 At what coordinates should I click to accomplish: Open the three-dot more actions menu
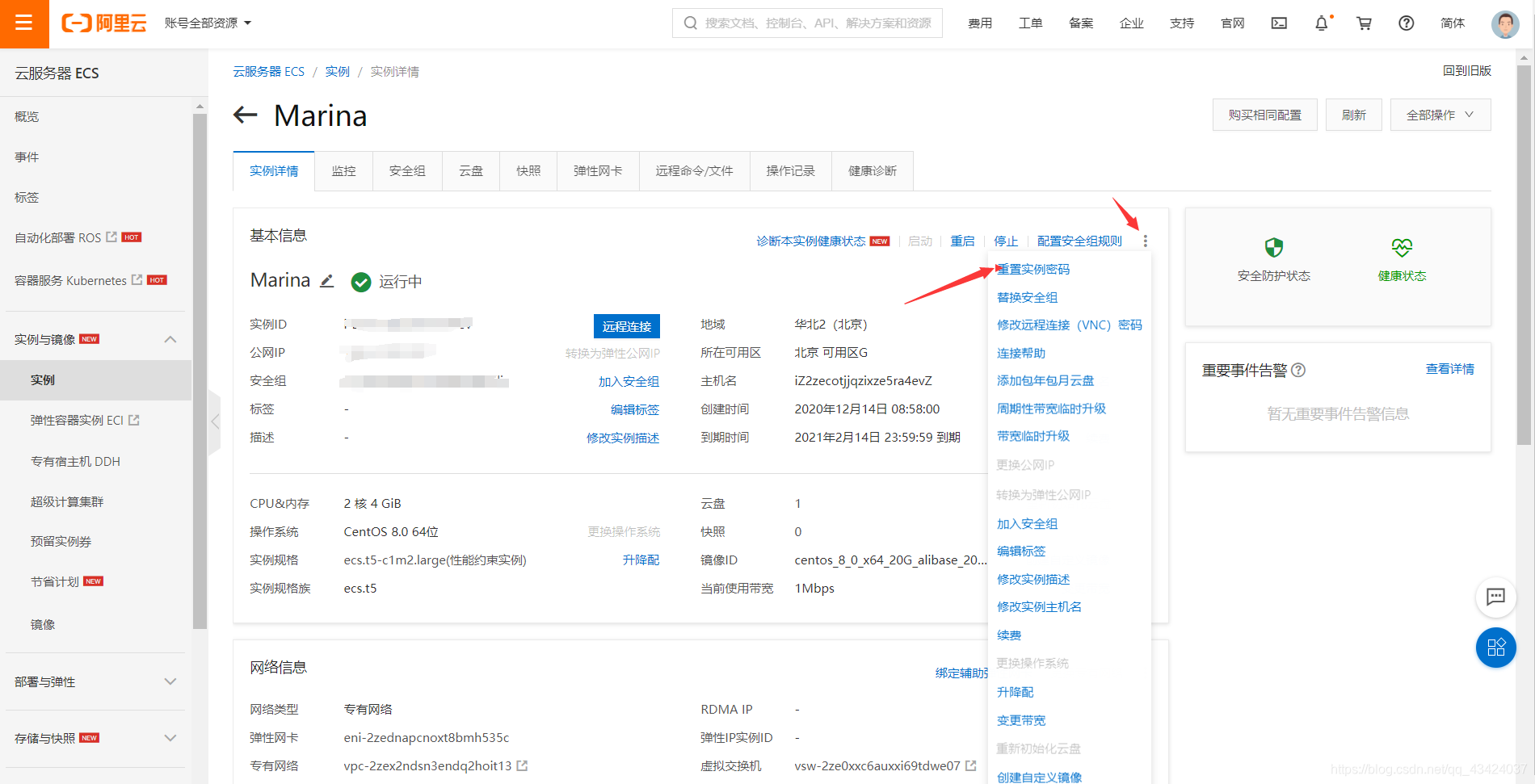click(x=1145, y=241)
